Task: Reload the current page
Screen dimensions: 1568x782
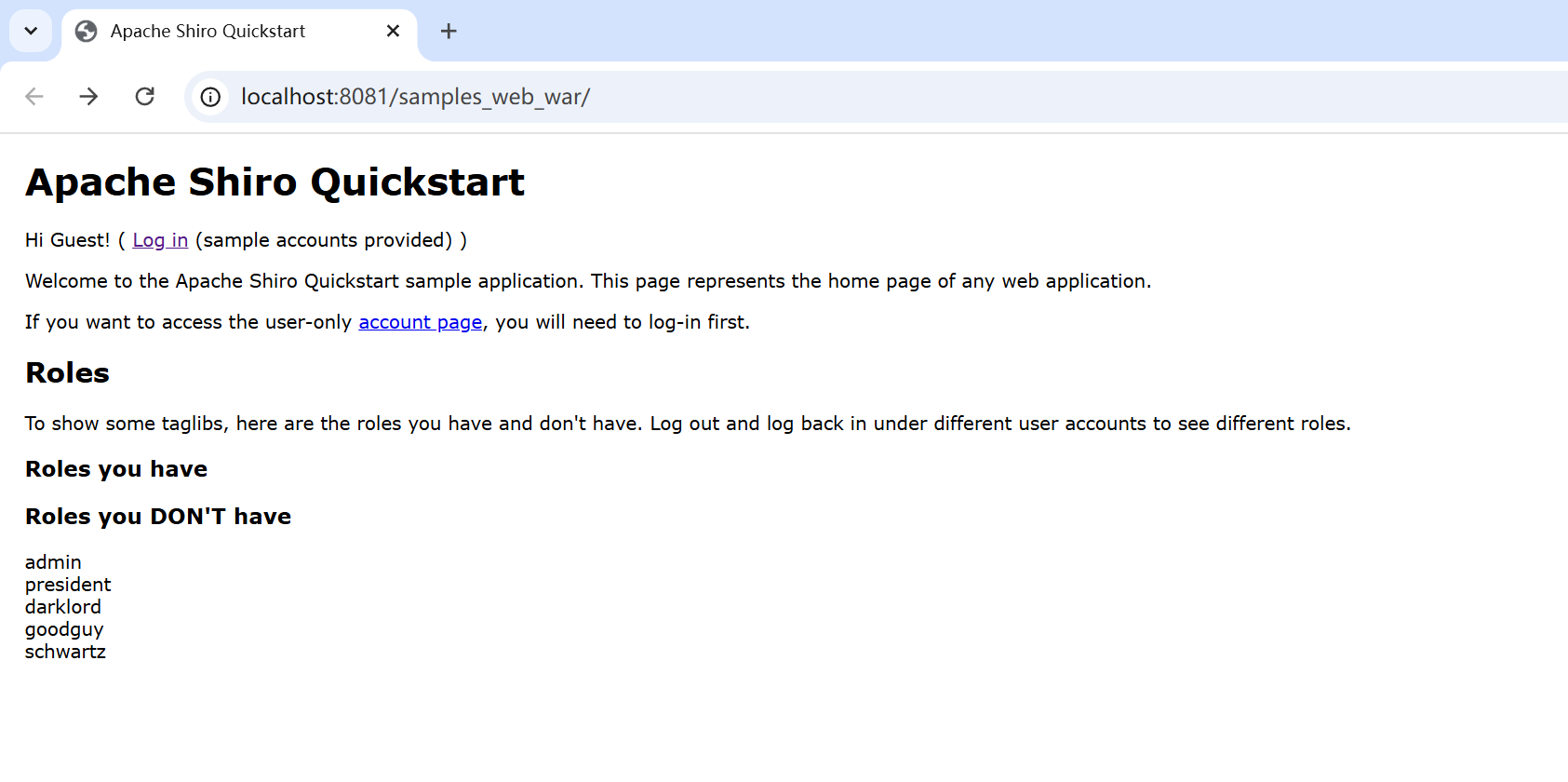Action: pos(144,97)
